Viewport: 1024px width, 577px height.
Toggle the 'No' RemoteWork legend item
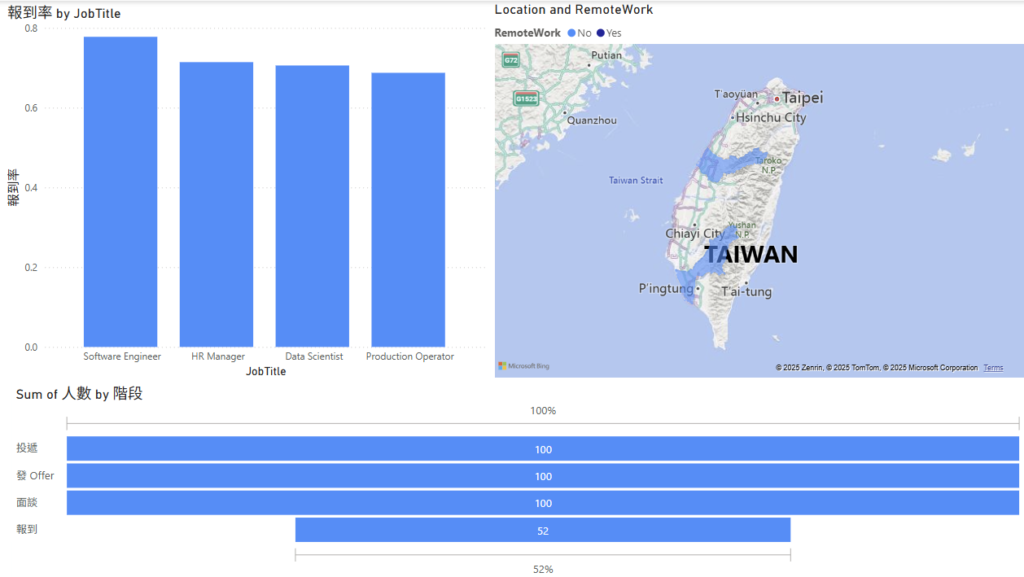pos(579,33)
